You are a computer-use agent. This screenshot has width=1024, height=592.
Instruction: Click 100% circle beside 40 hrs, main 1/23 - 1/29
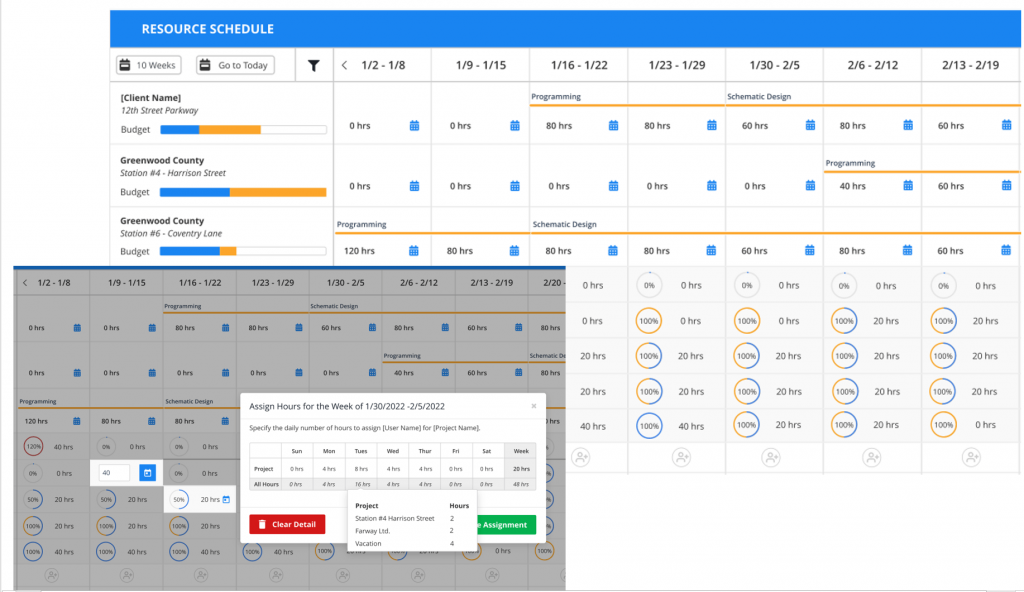(648, 426)
